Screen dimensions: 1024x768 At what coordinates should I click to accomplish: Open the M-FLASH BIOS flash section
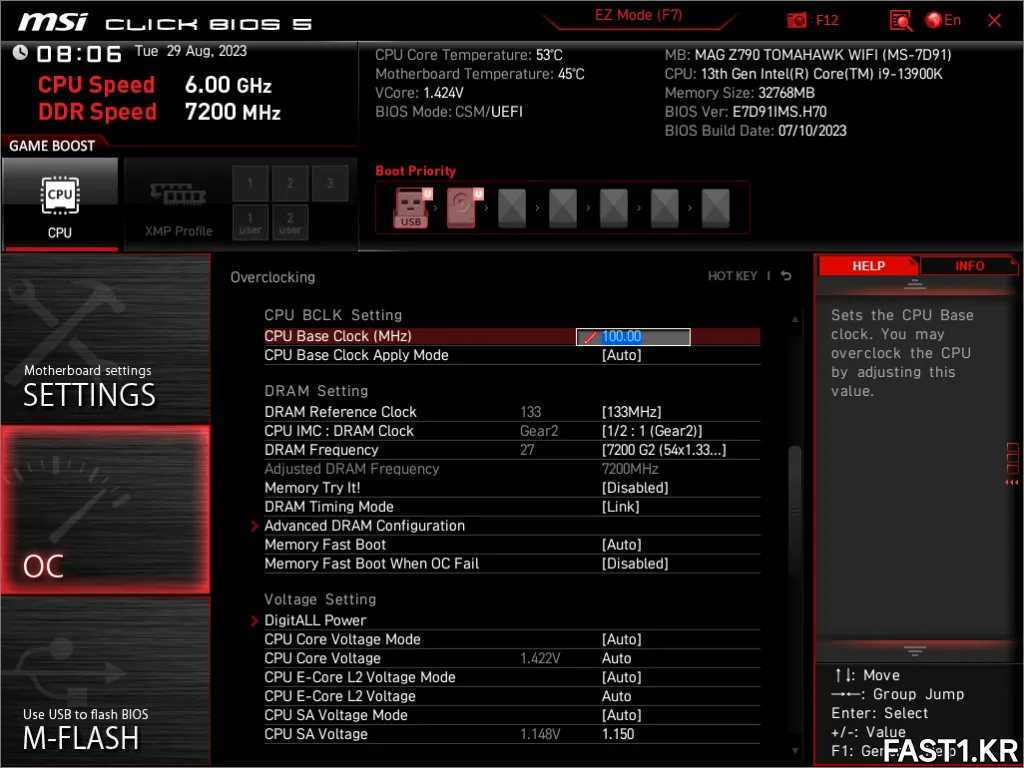click(x=105, y=681)
